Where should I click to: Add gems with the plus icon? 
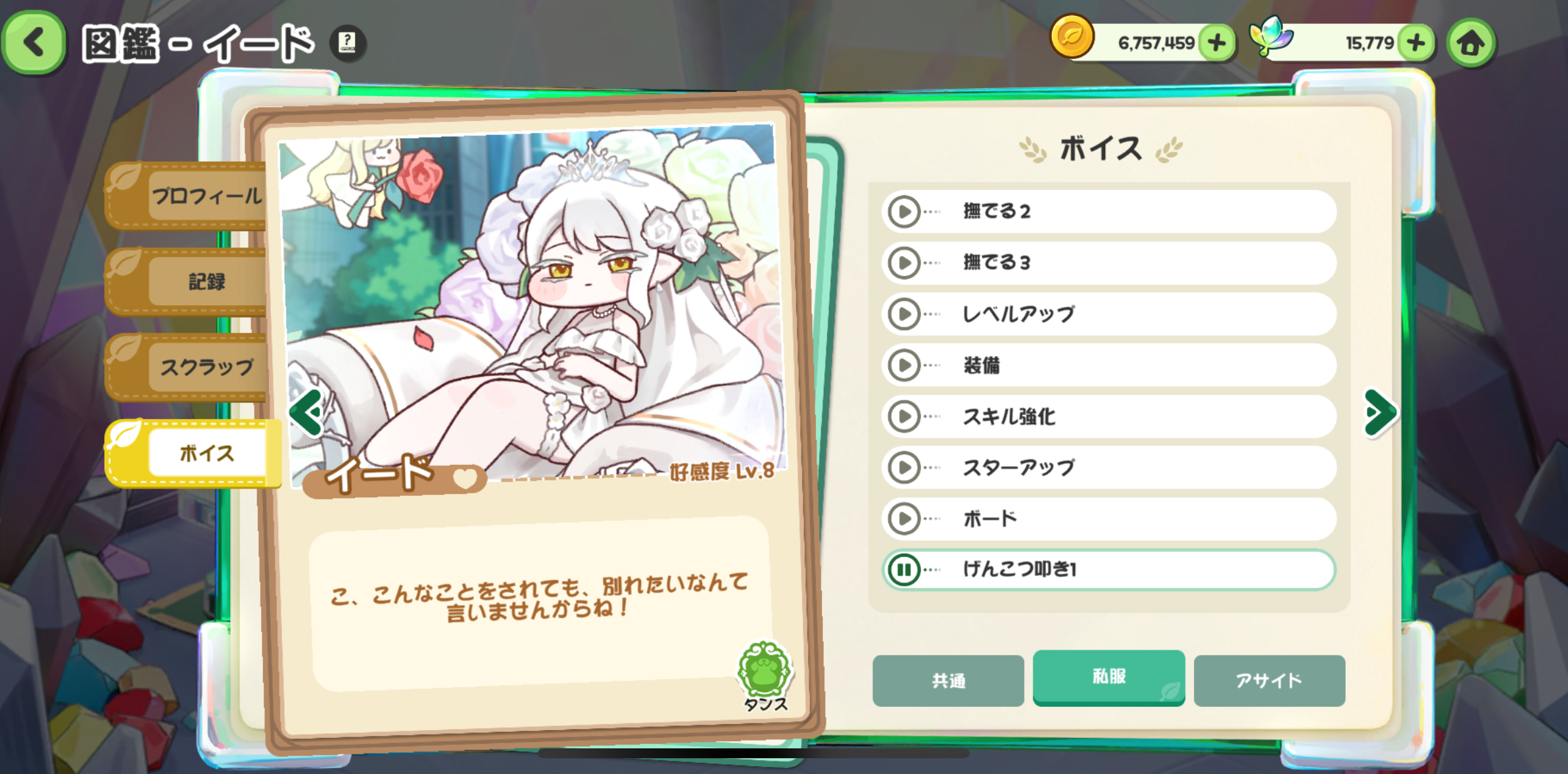pos(1416,43)
